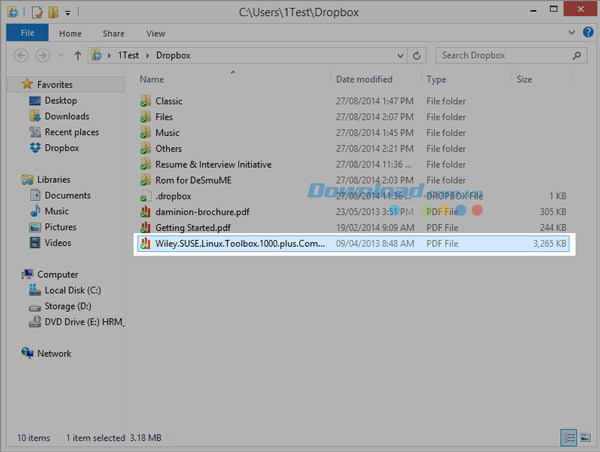
Task: Open the Help question mark icon
Action: (x=588, y=33)
